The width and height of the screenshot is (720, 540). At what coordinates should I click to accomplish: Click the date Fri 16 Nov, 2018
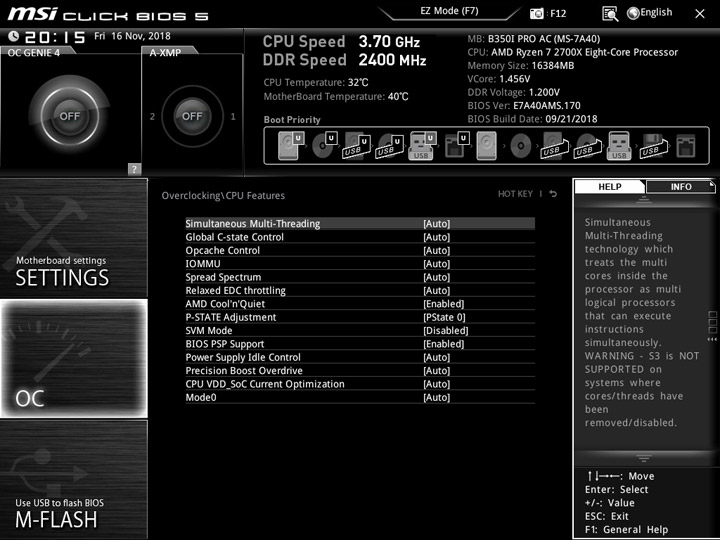tap(132, 36)
